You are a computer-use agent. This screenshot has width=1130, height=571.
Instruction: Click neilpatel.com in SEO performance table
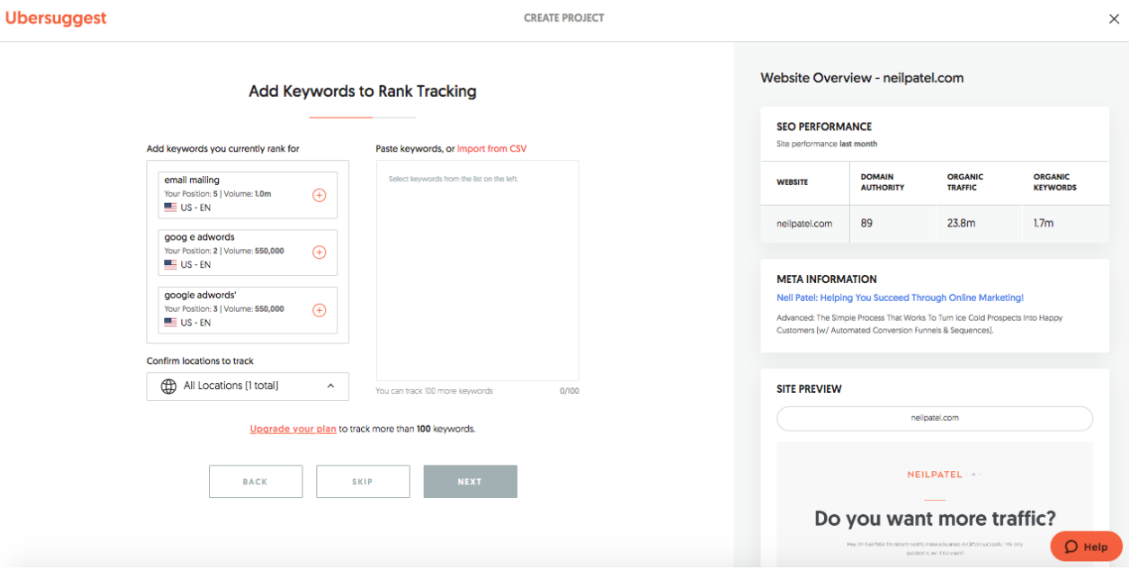coord(804,223)
